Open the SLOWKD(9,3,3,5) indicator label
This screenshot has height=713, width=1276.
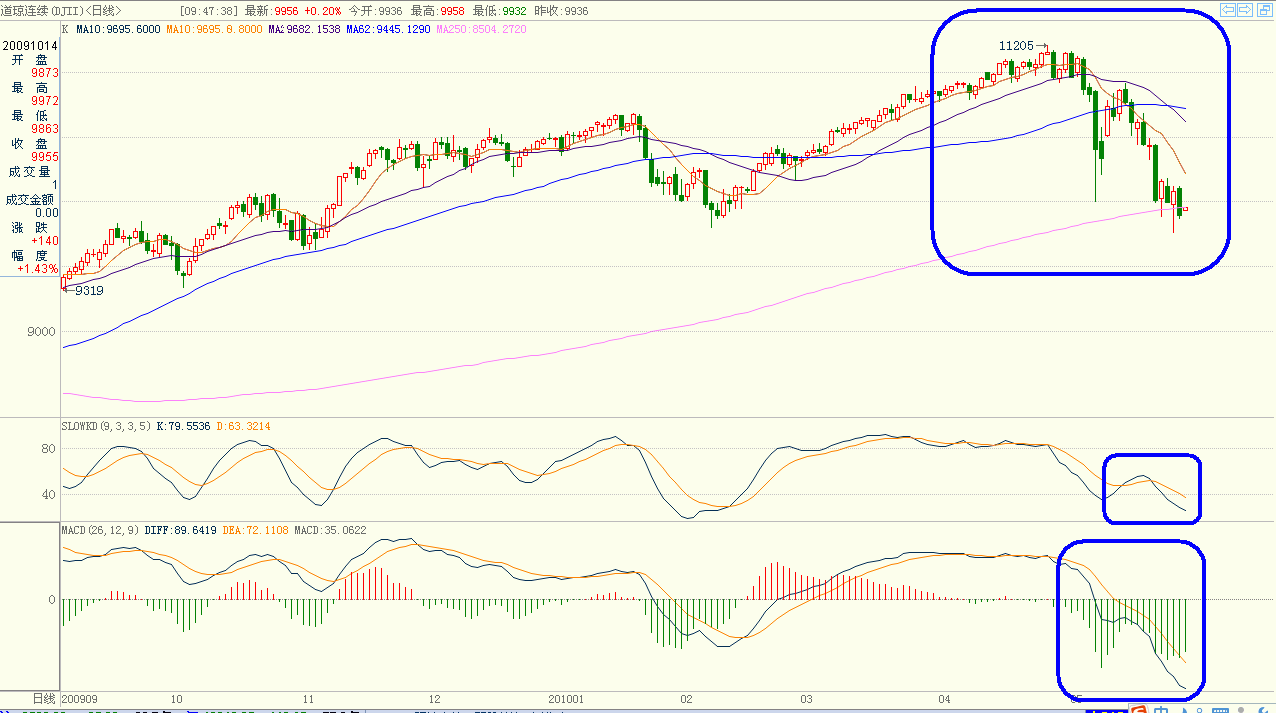(107, 426)
